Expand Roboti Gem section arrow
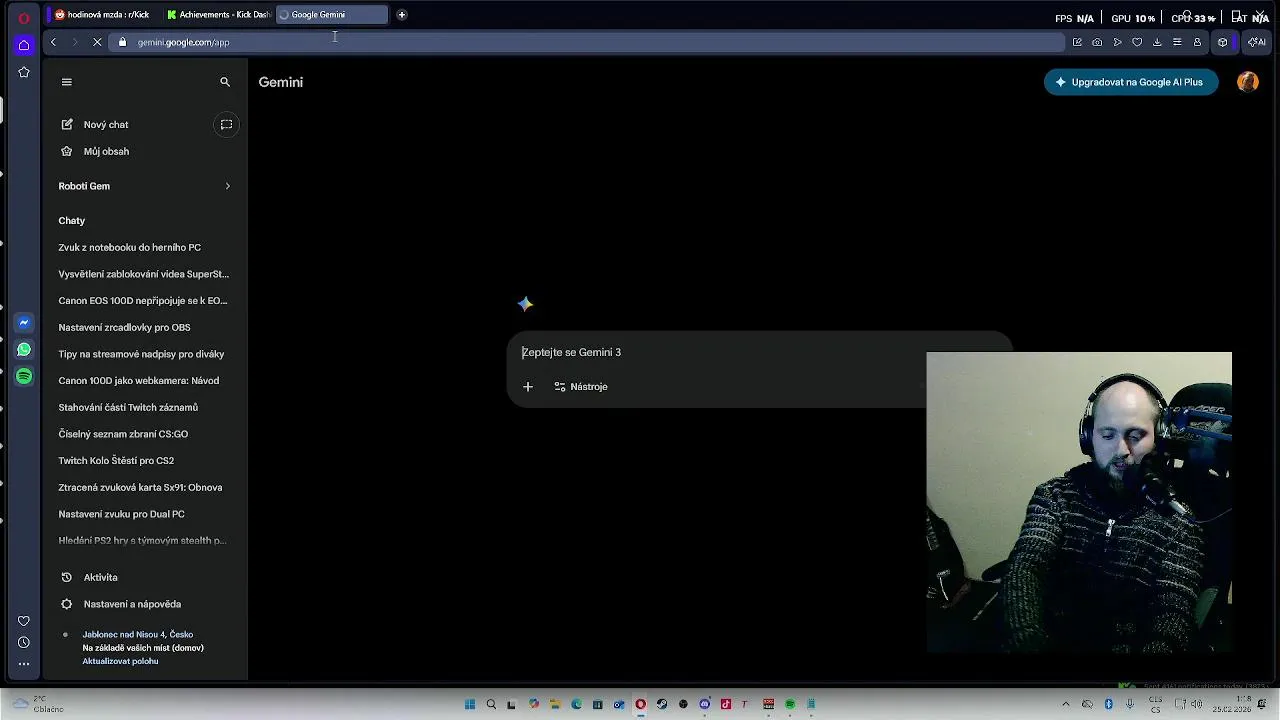1280x720 pixels. (227, 186)
